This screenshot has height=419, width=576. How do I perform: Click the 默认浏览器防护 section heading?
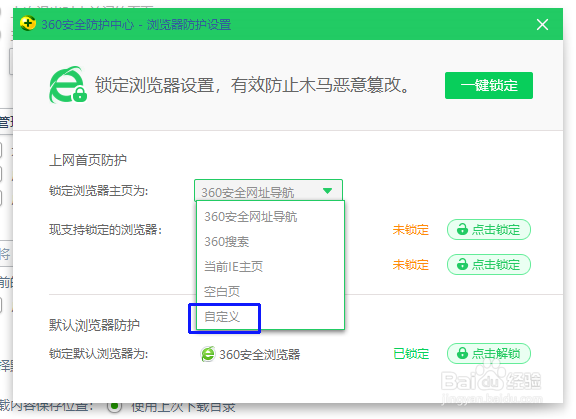tap(94, 325)
